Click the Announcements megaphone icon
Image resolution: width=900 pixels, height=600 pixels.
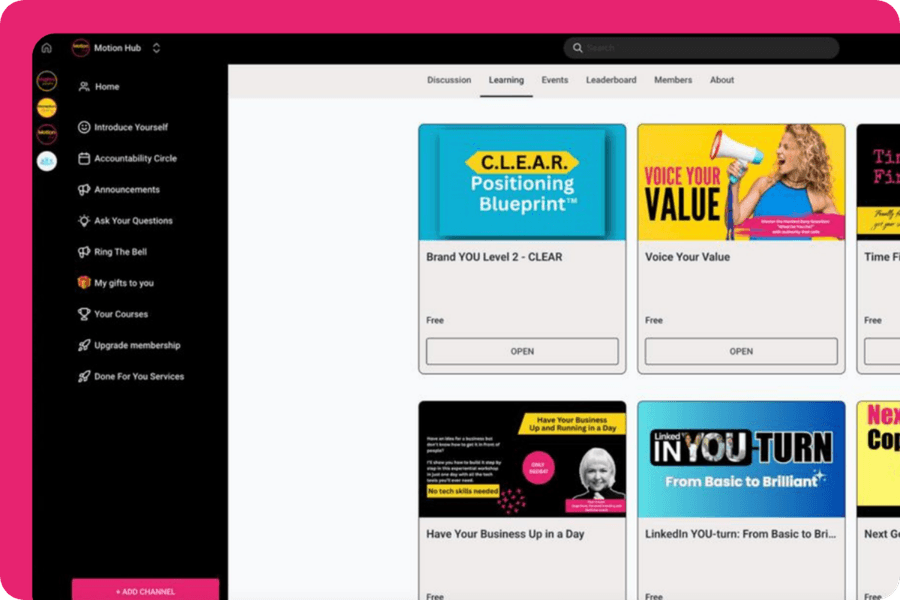[84, 189]
